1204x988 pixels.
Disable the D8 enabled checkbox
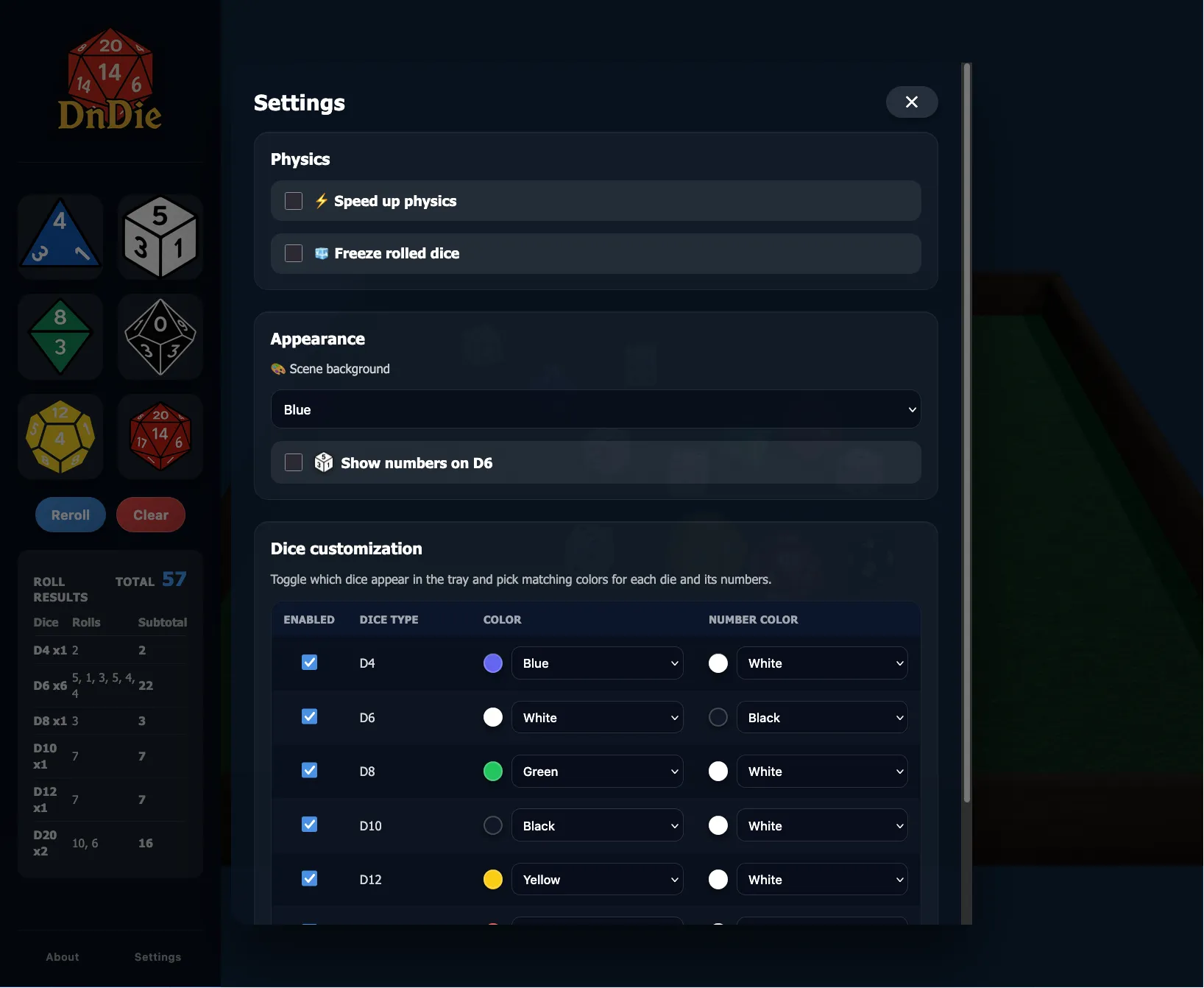(x=310, y=771)
